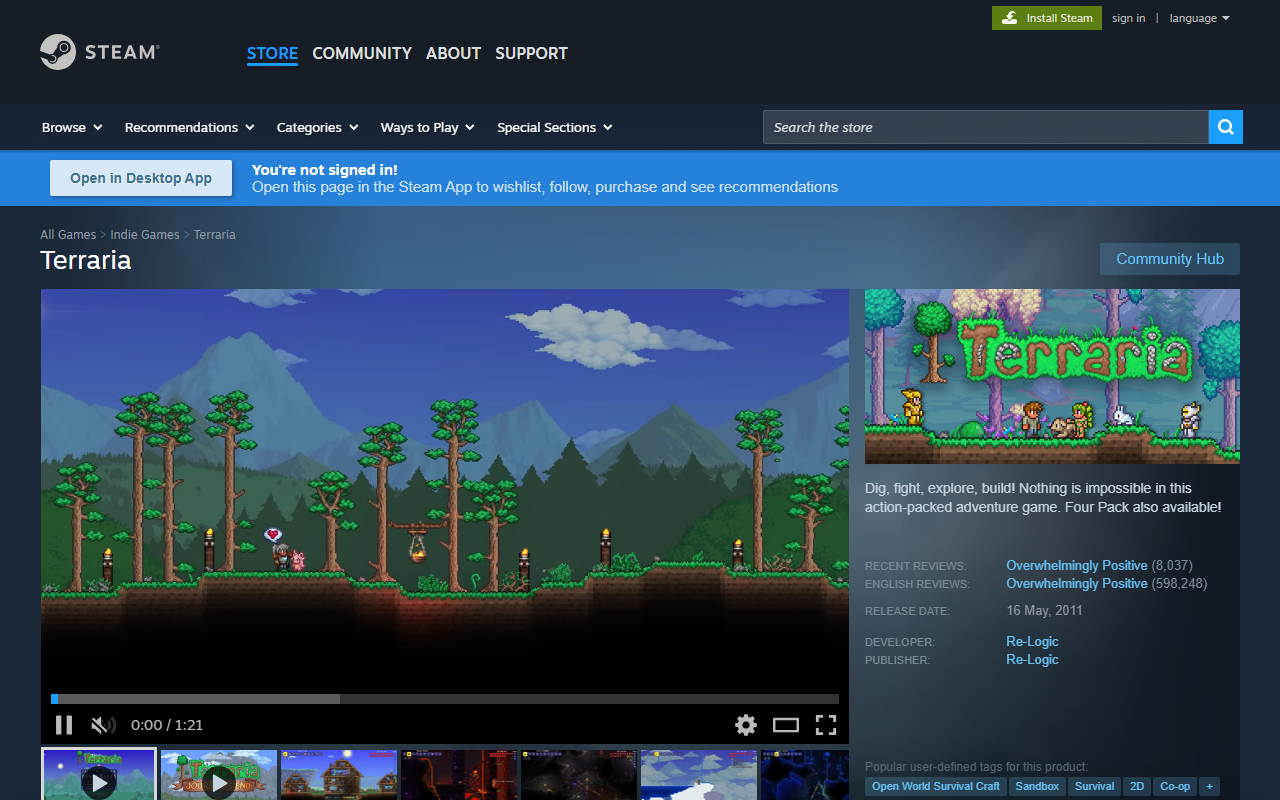
Task: Pause the Terraria trailer video
Action: click(64, 725)
